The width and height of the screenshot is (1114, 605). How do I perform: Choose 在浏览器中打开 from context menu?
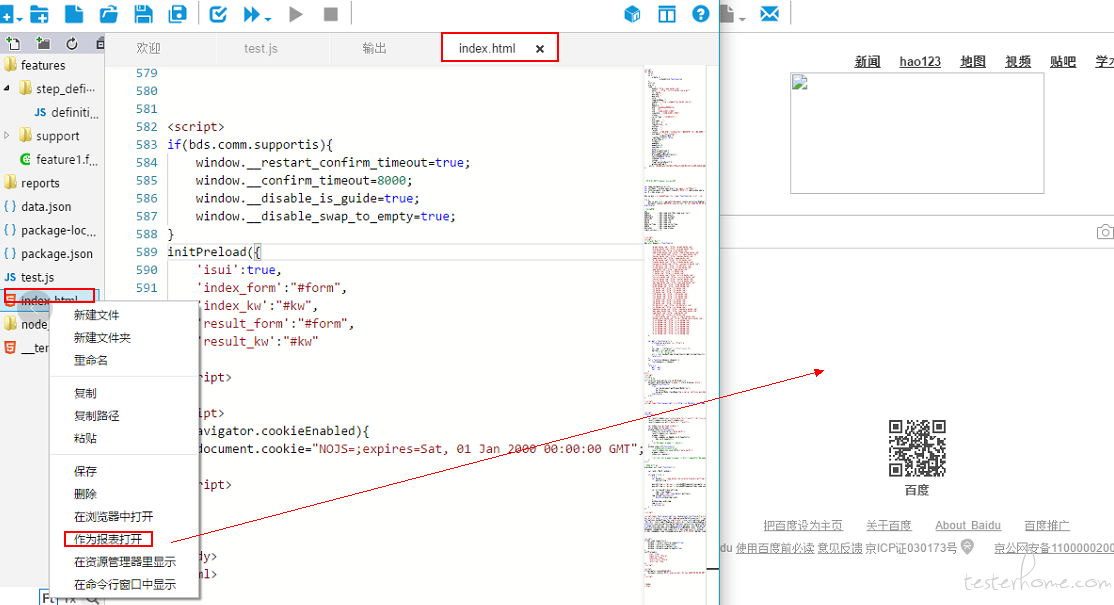coord(114,516)
